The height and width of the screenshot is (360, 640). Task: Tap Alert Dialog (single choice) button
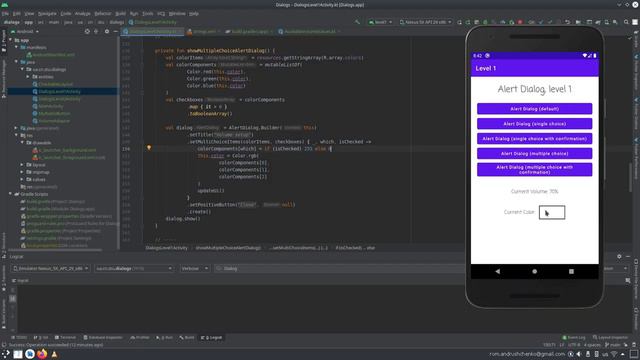point(534,124)
